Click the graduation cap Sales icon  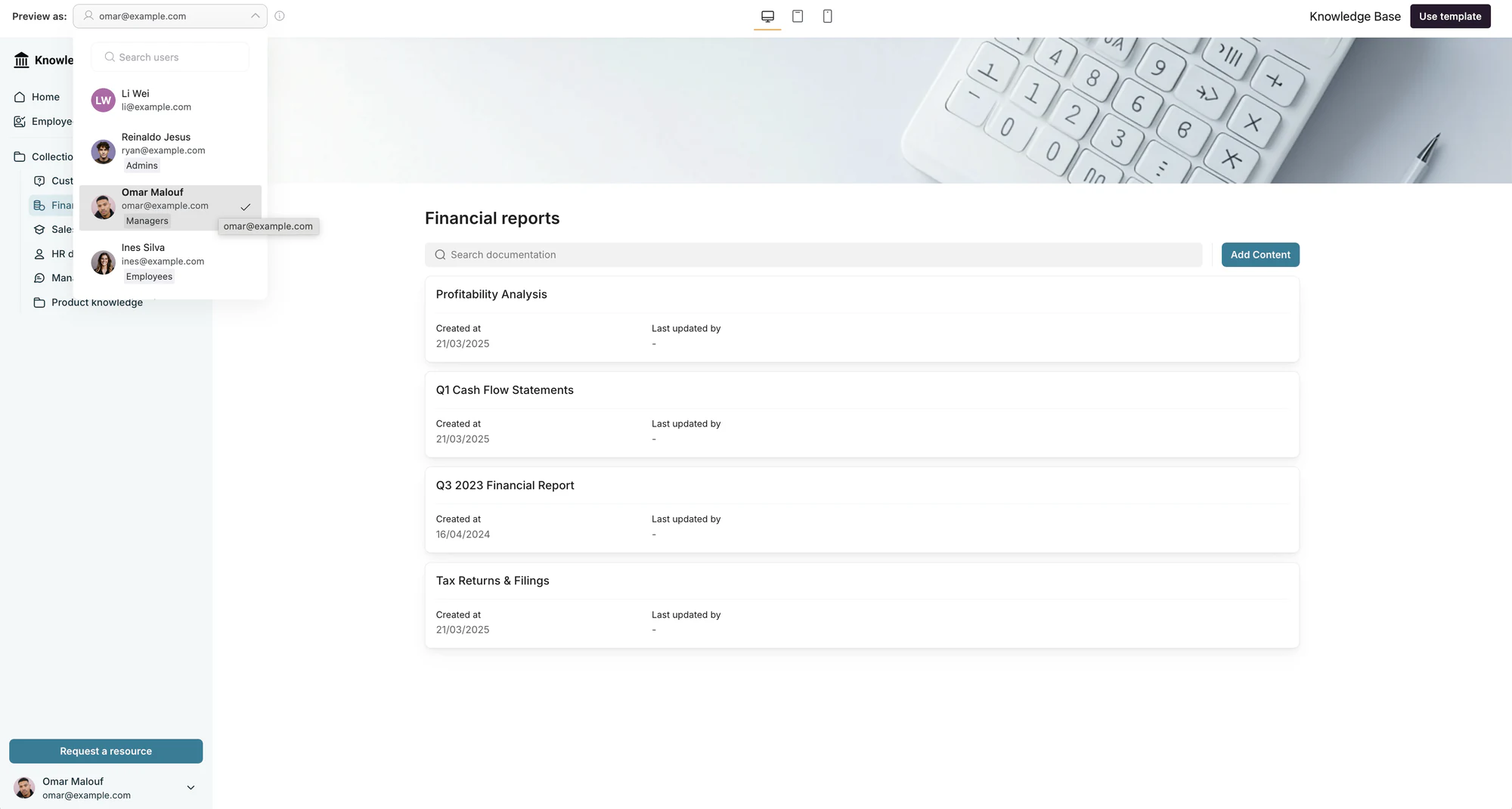39,229
